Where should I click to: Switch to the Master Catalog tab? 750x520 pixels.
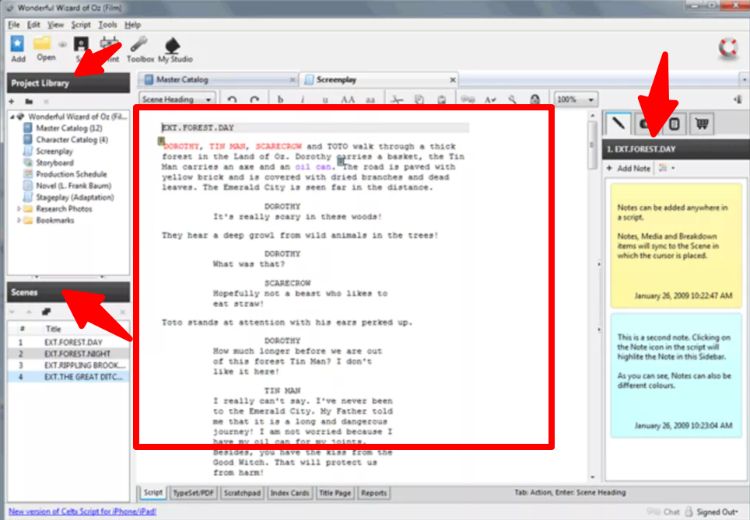pos(218,79)
